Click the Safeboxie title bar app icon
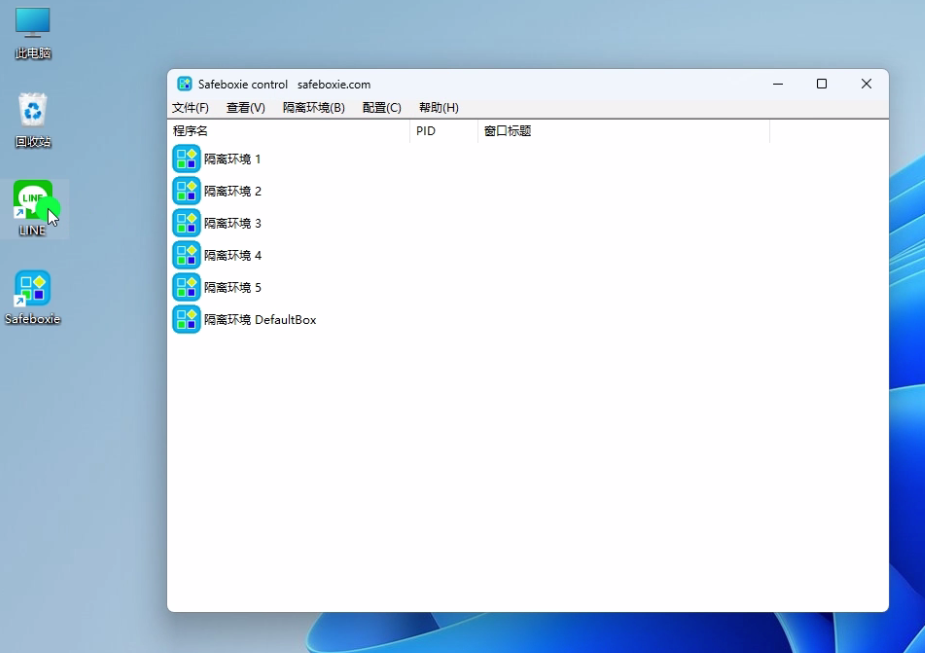 tap(185, 84)
